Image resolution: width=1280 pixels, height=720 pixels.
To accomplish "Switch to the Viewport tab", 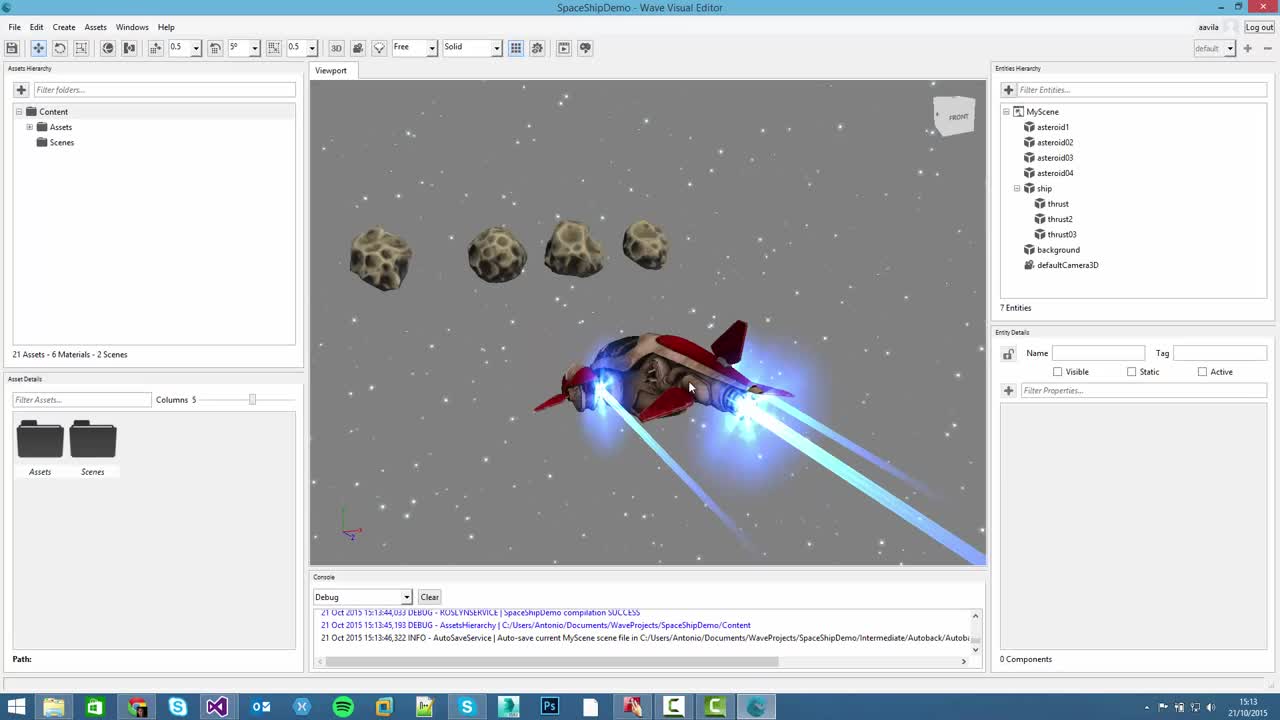I will coord(331,70).
